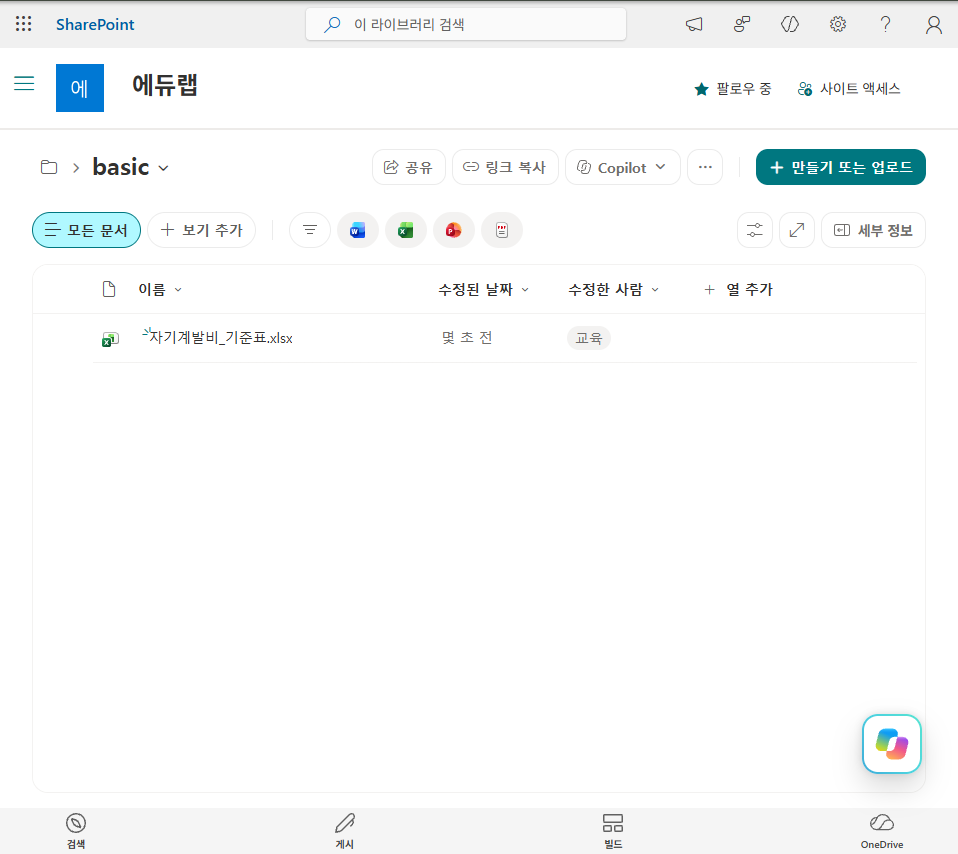Open 게시 in the bottom bar
958x854 pixels.
point(345,831)
